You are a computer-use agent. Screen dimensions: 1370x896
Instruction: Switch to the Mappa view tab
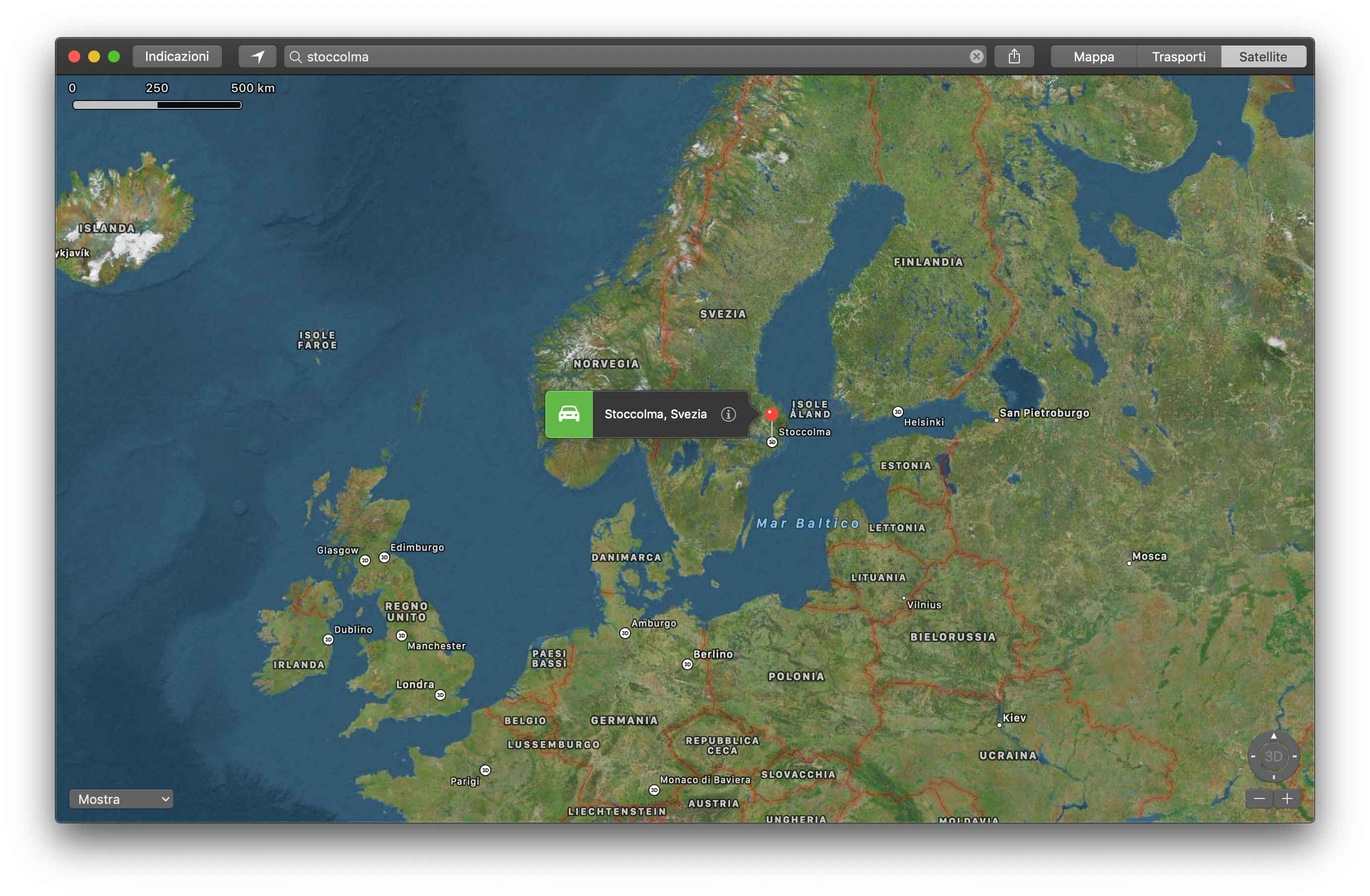1093,56
